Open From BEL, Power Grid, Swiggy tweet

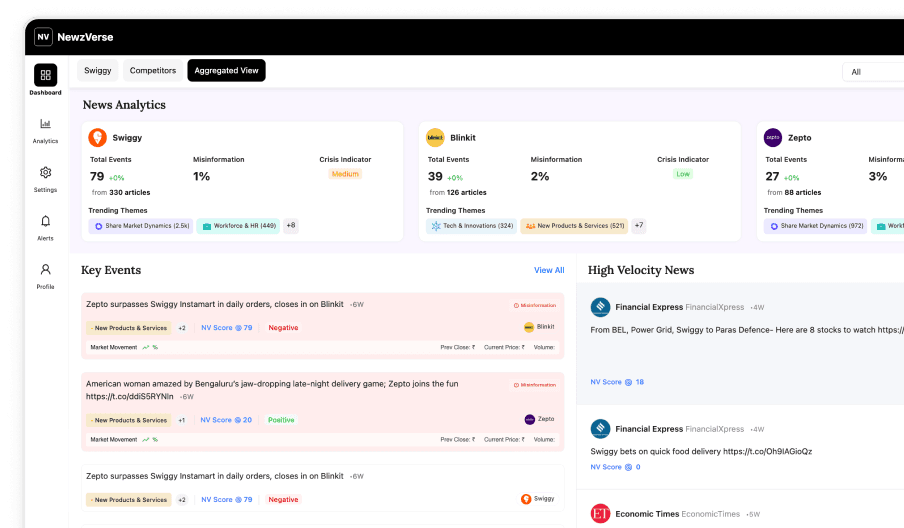[x=747, y=330]
